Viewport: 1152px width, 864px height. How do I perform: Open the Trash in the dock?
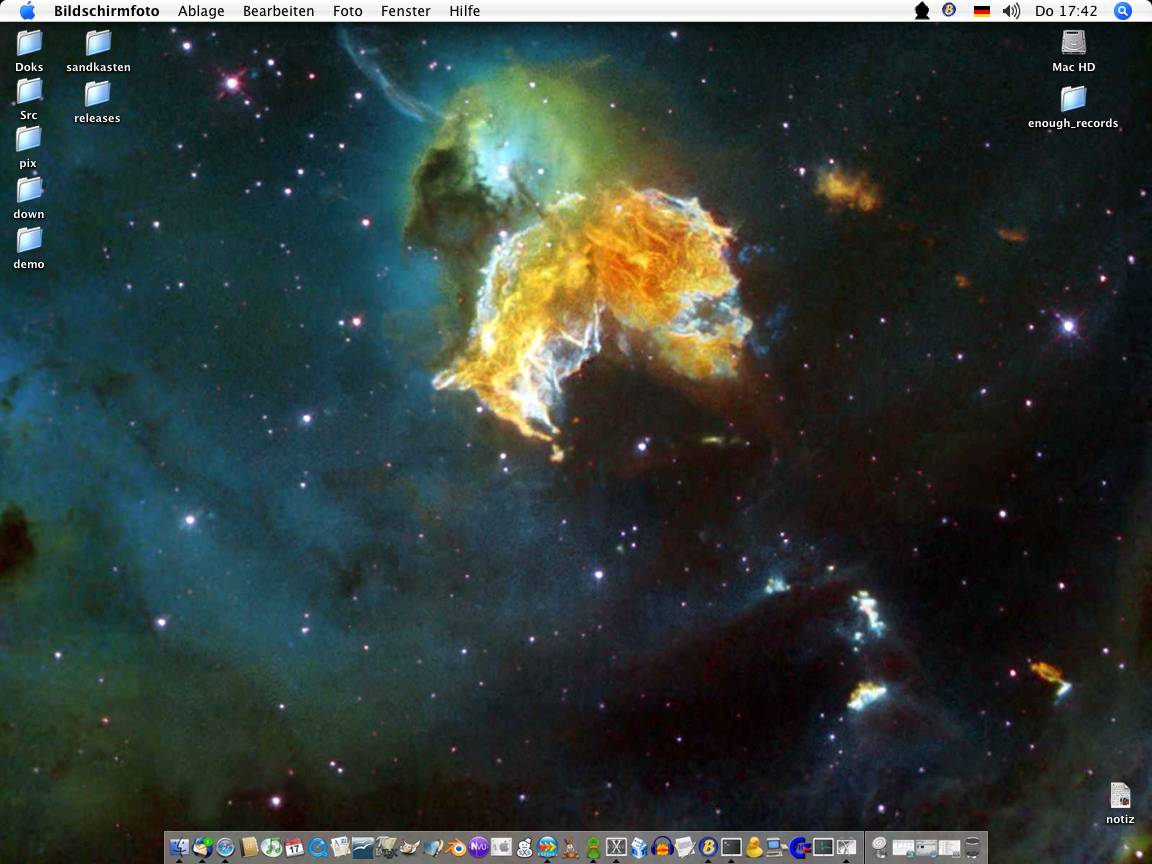pyautogui.click(x=972, y=847)
